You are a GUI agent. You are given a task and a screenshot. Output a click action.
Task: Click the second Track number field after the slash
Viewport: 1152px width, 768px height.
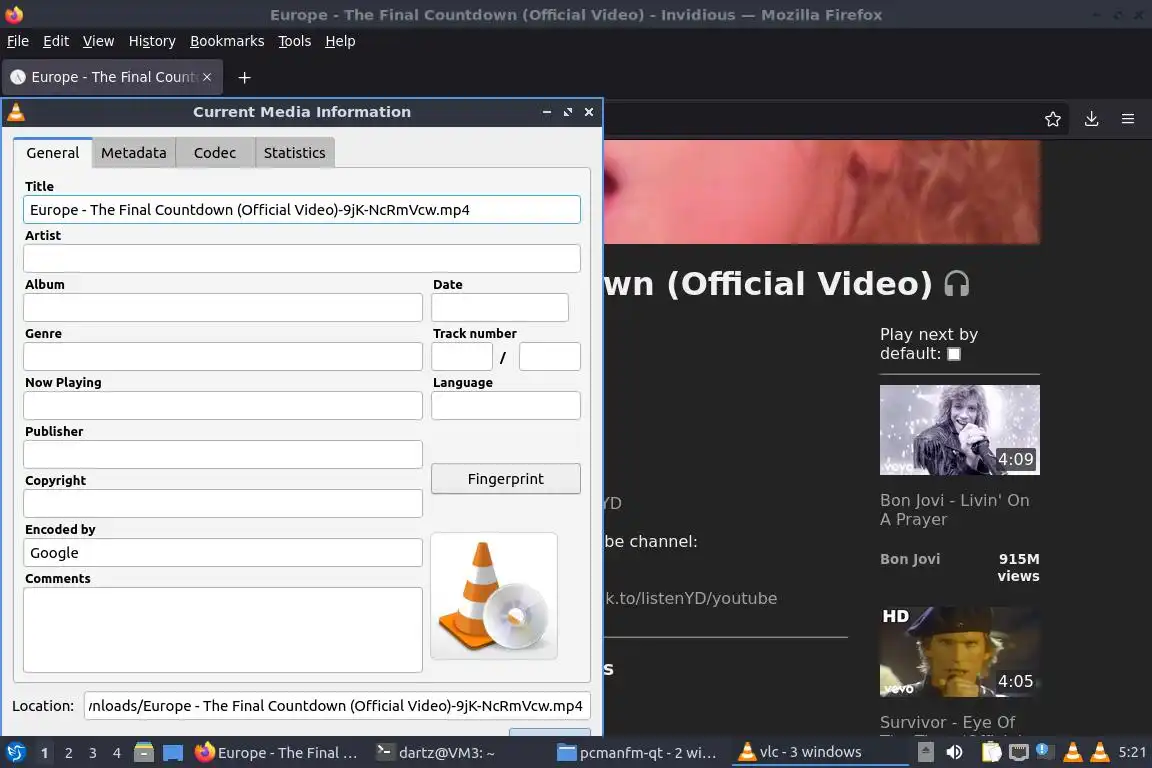point(550,356)
